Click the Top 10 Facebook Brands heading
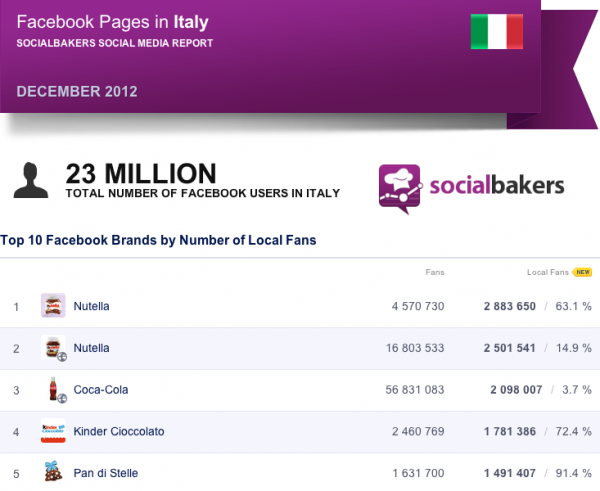 tap(158, 240)
